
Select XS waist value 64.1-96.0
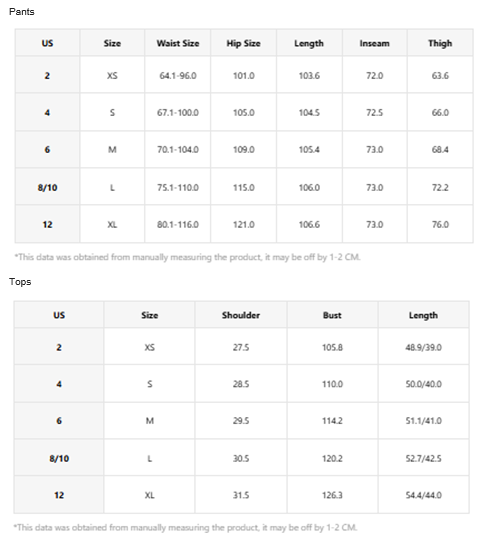point(178,75)
